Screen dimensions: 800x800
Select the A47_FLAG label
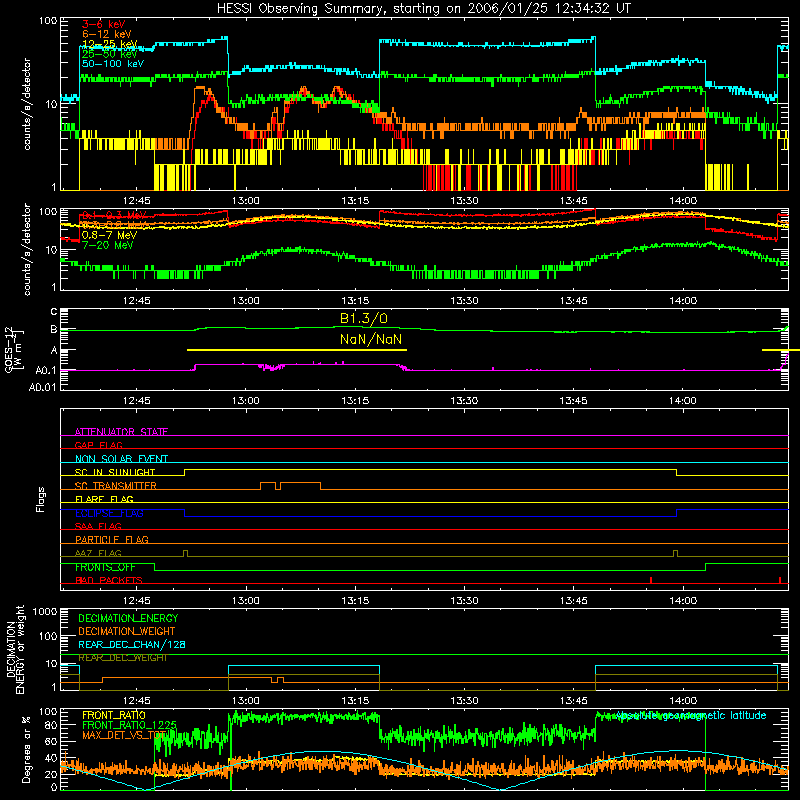[98, 553]
